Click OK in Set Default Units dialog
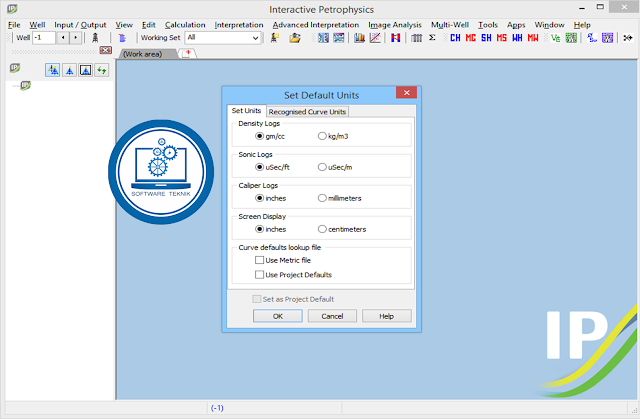The height and width of the screenshot is (419, 640). point(278,316)
